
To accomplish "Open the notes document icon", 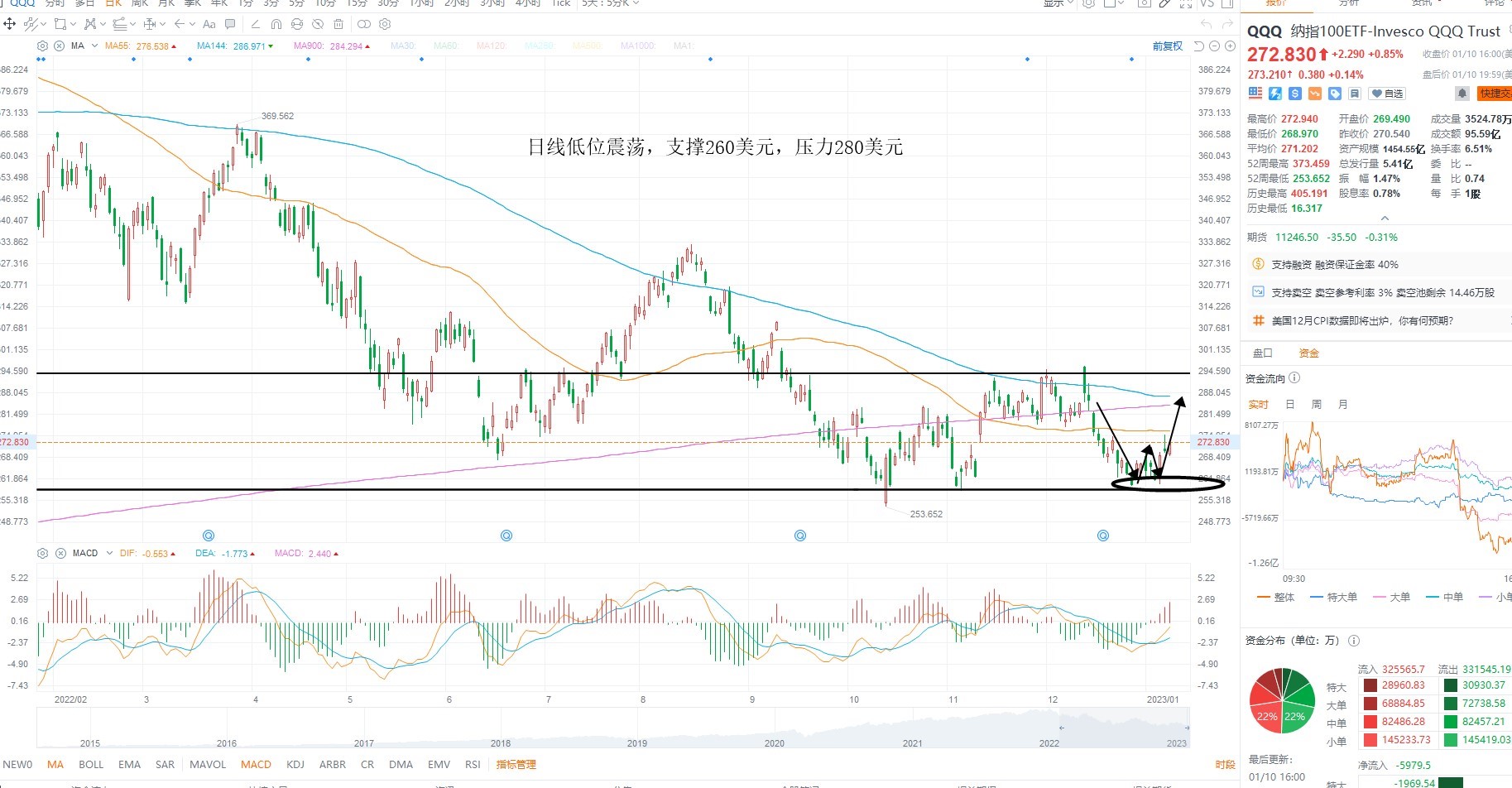I will coord(1355,94).
